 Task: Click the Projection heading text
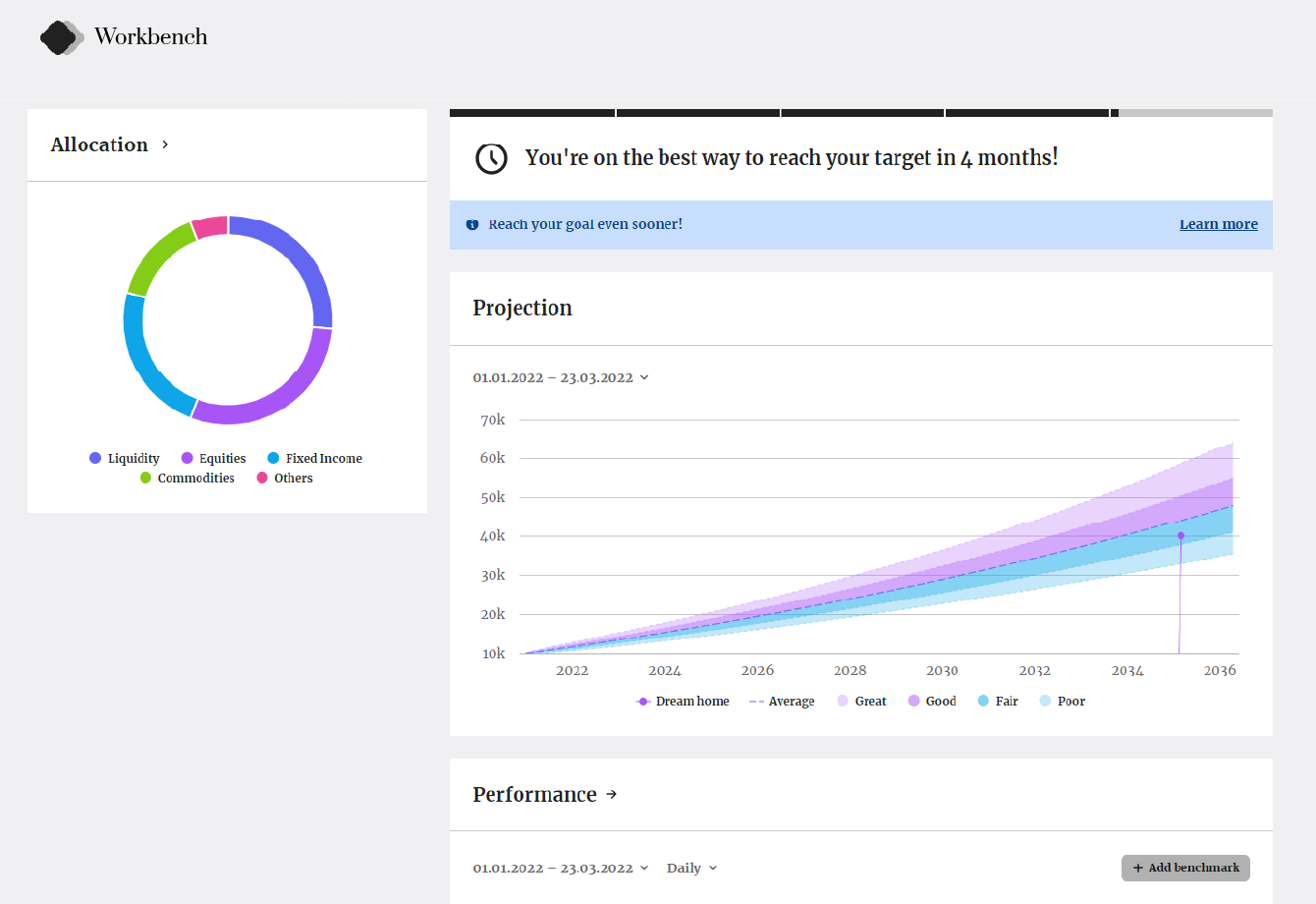(522, 308)
